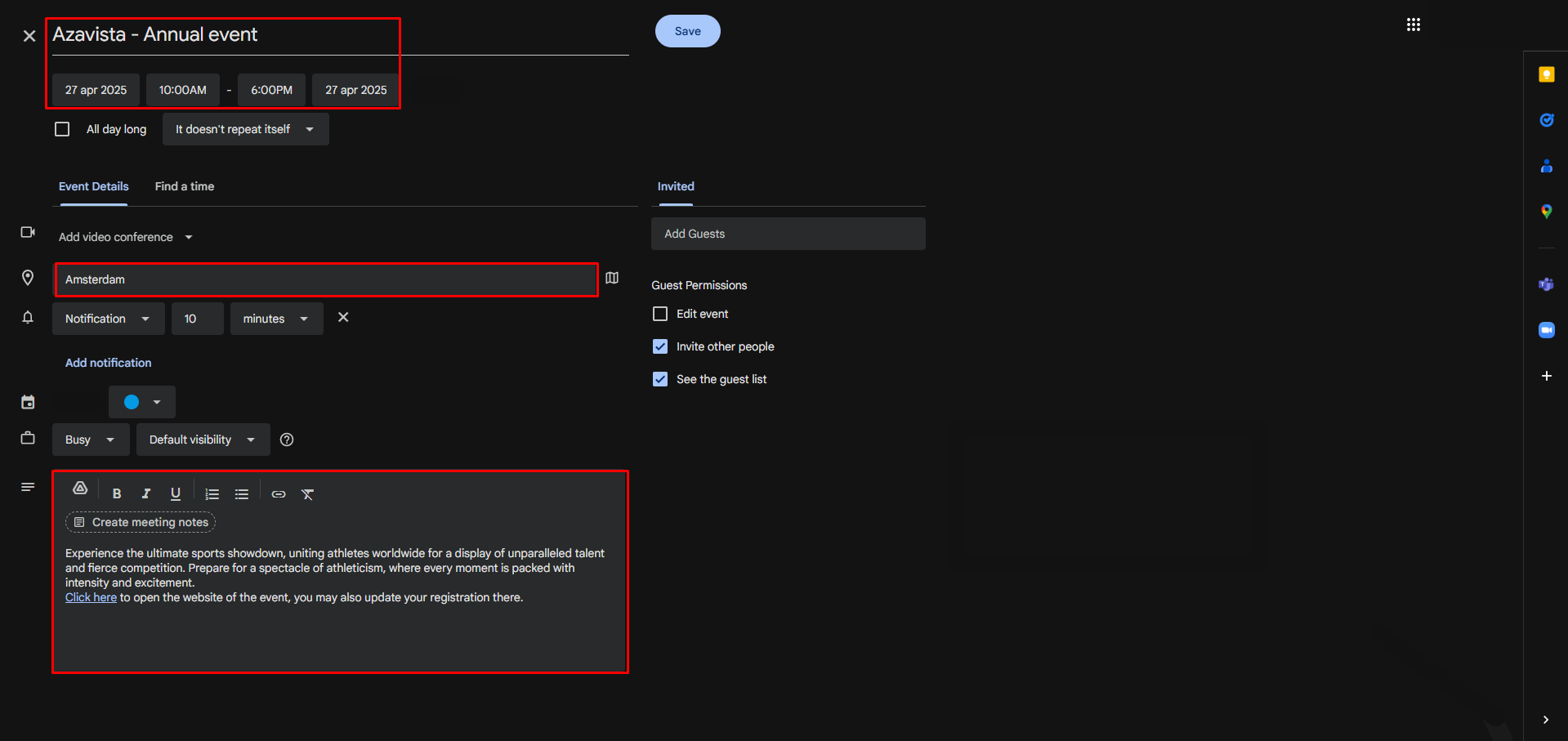Screen dimensions: 1568x741
Task: Open the Google apps grid
Action: coord(1414,25)
